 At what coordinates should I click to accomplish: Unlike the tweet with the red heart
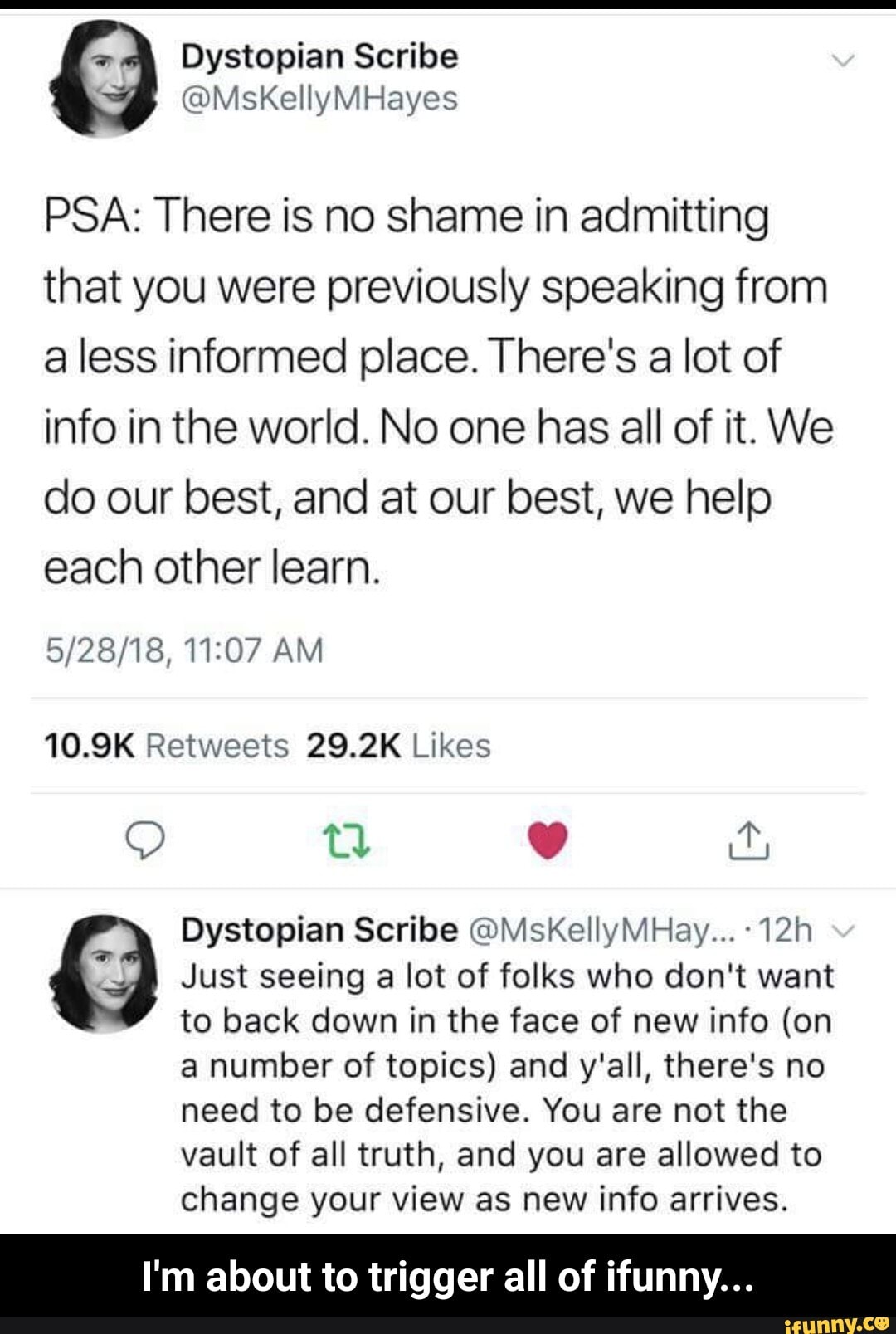coord(548,840)
